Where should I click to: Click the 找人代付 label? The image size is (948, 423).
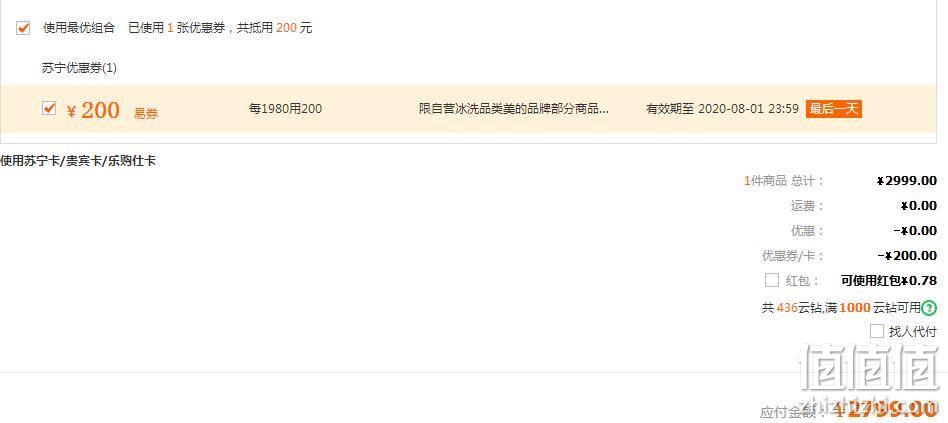912,331
